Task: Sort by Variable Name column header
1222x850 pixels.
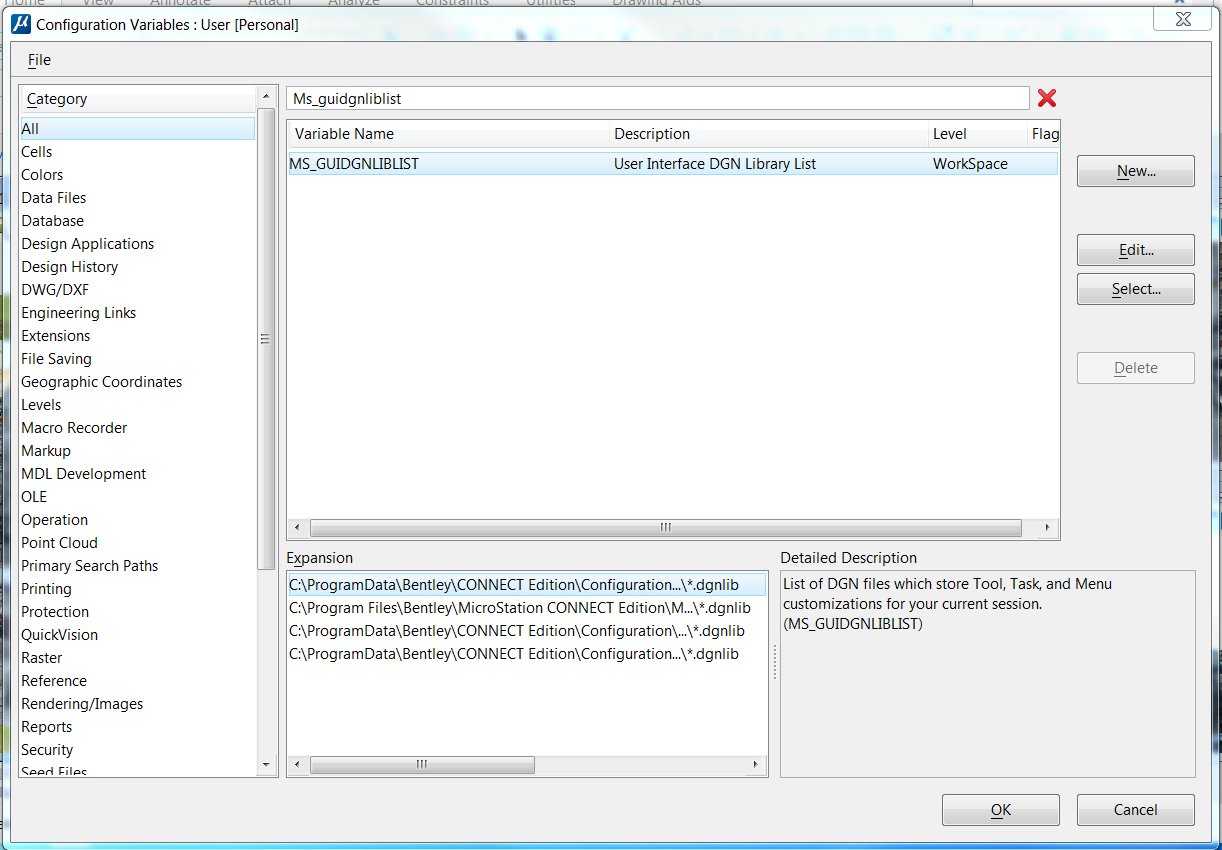Action: [448, 134]
